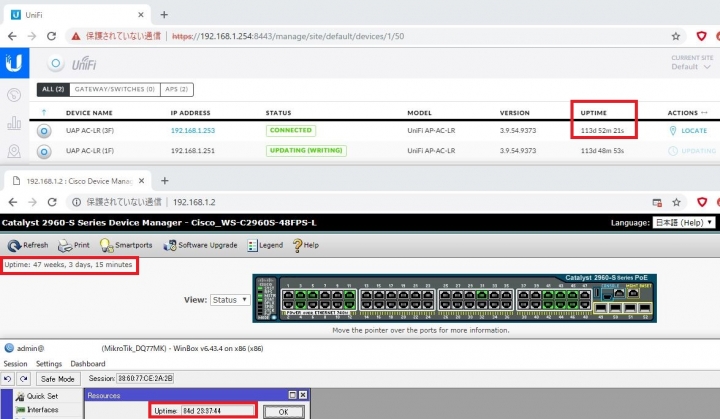Click UPDATING (WRITING) status badge
The image size is (720, 419).
306,151
